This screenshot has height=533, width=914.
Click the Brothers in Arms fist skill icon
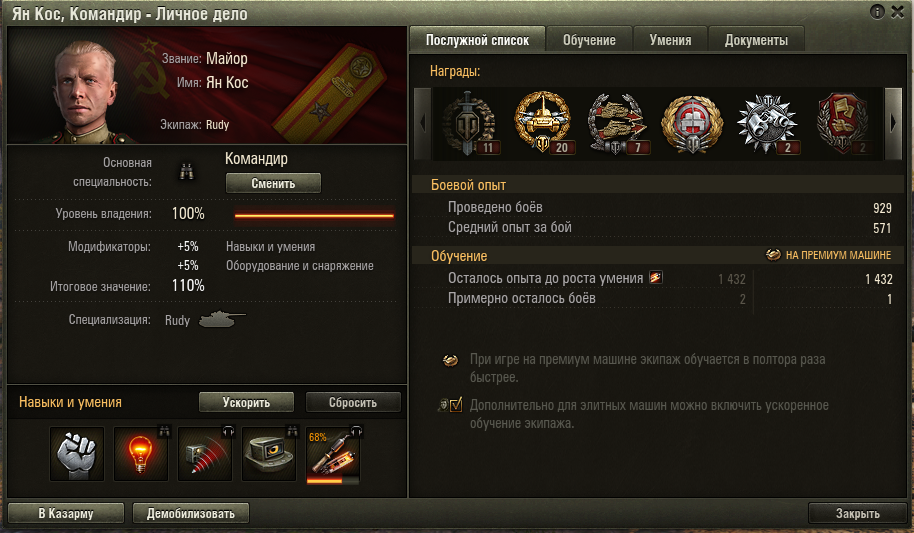[x=77, y=454]
